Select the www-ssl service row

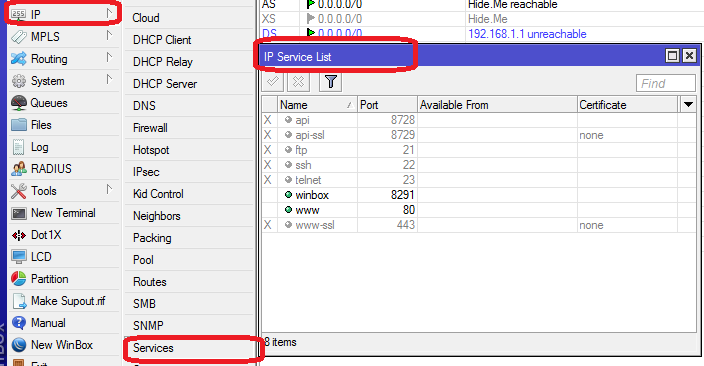pos(479,225)
